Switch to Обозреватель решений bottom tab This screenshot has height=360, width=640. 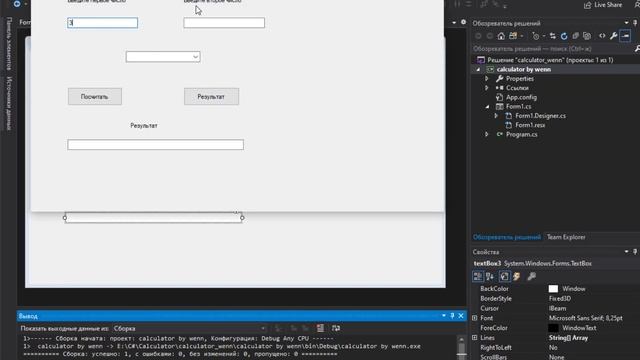coord(507,237)
